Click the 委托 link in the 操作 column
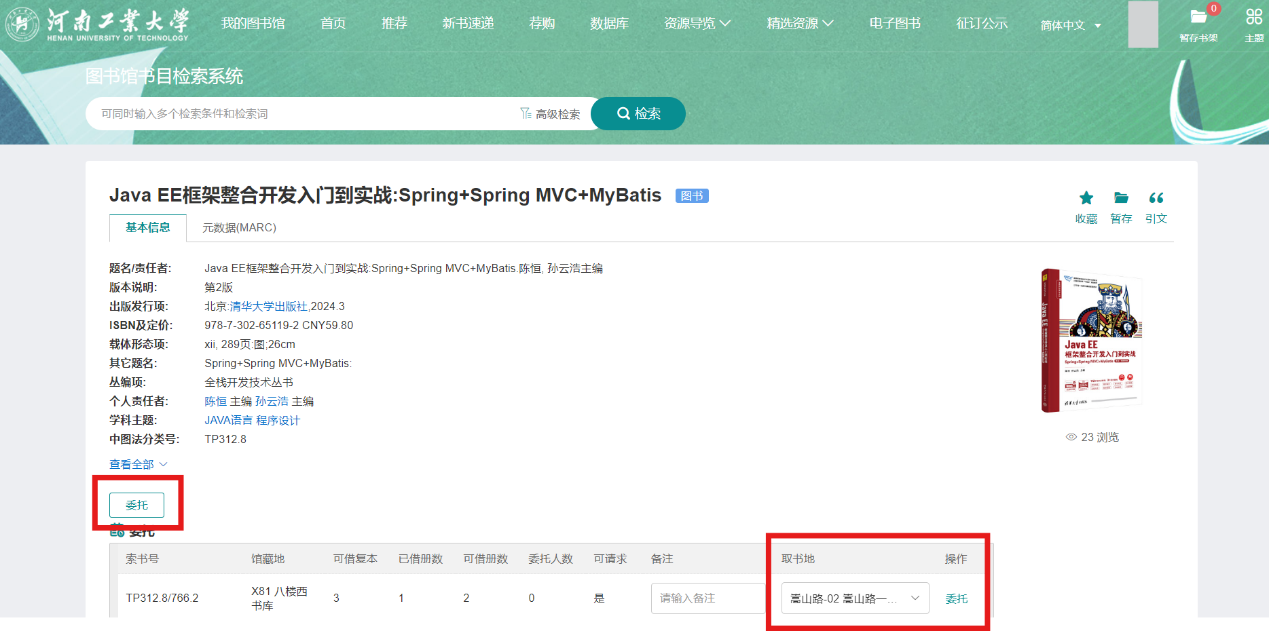1269x631 pixels. click(956, 598)
